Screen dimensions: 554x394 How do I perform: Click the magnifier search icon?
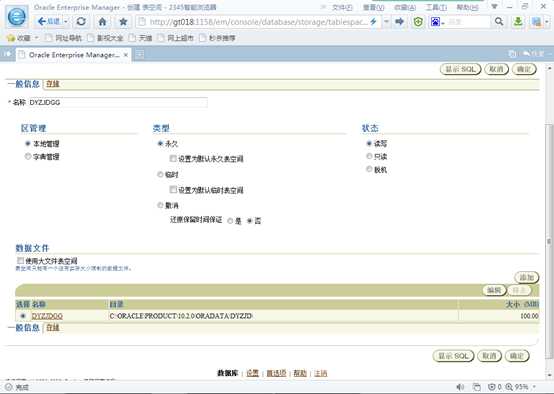pos(499,22)
